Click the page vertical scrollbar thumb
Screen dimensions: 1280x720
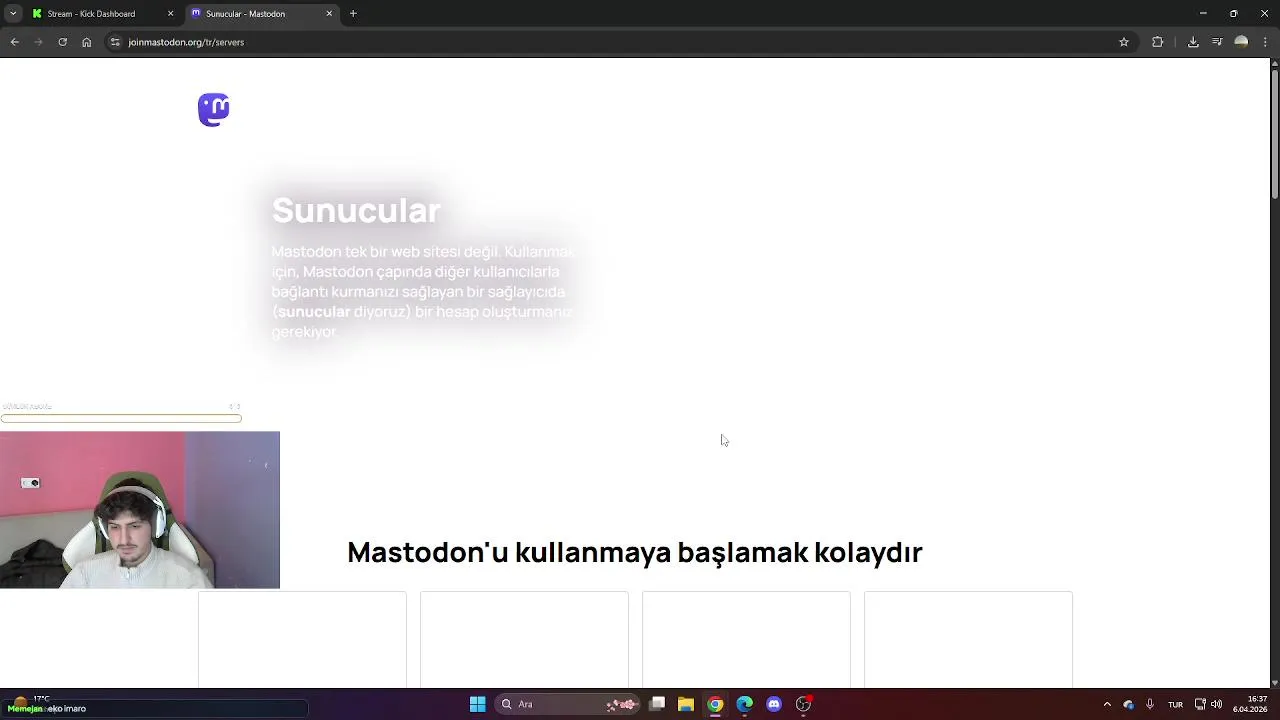point(1275,132)
